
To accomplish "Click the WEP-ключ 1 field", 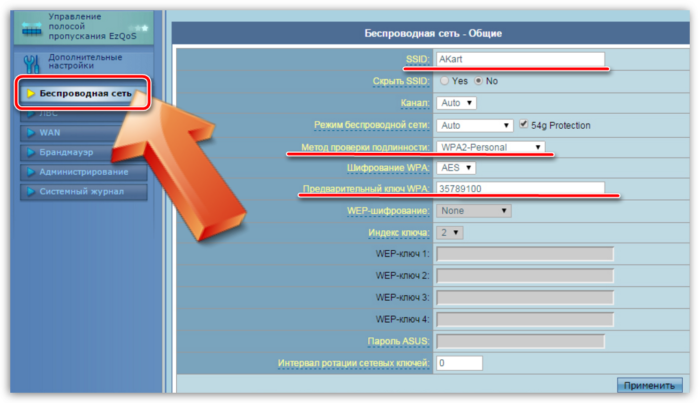I will 525,254.
